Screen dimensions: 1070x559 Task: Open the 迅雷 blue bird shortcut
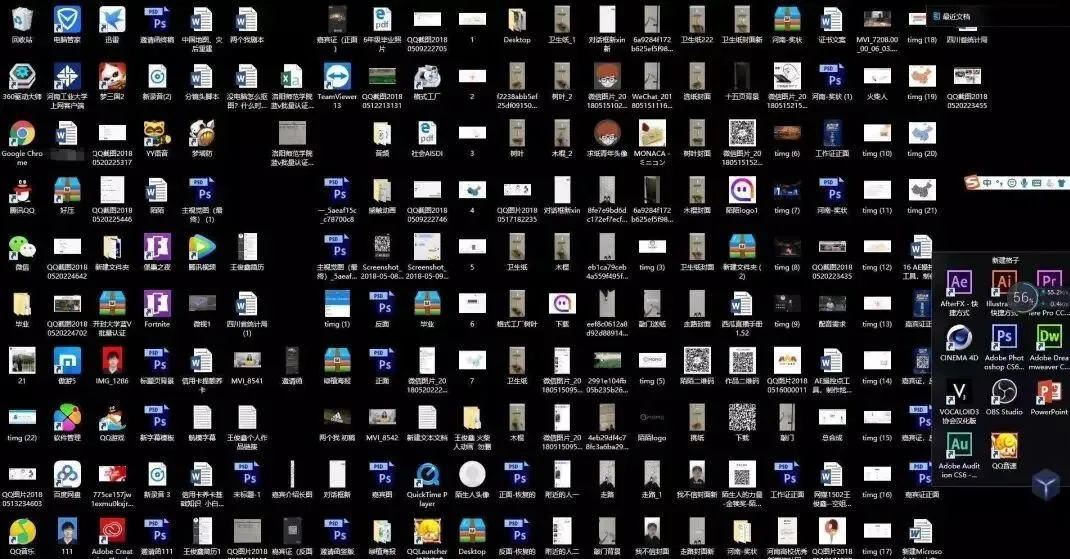click(x=112, y=20)
